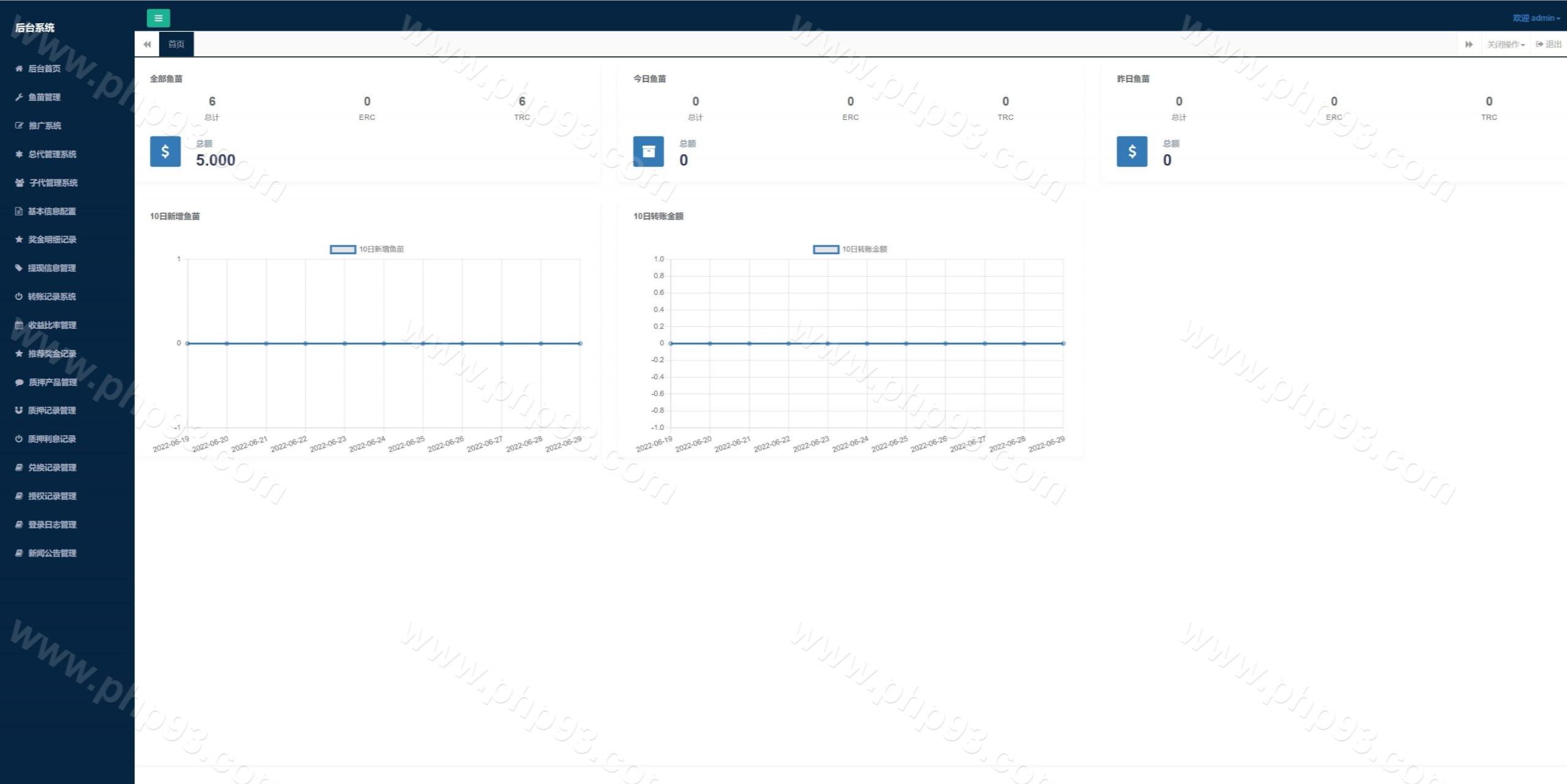
Task: Click the dollar icon in 昨日鱼苗 card
Action: (1132, 151)
